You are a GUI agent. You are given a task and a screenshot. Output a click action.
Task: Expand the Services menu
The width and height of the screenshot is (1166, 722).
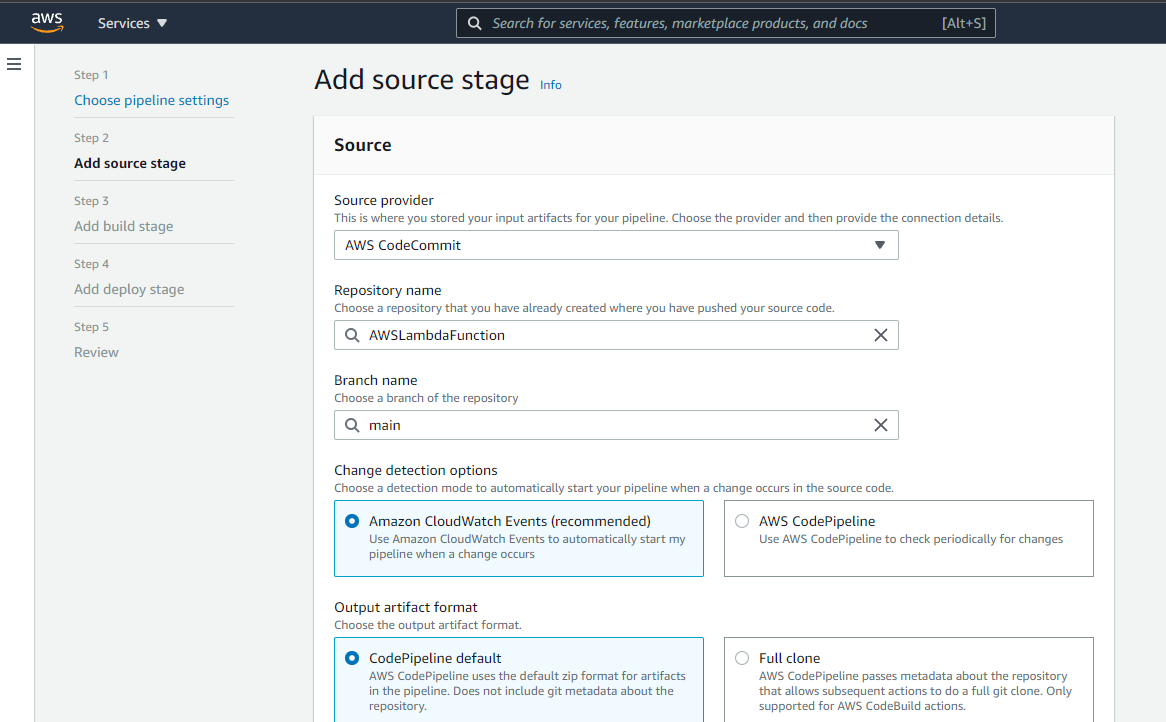pos(132,23)
